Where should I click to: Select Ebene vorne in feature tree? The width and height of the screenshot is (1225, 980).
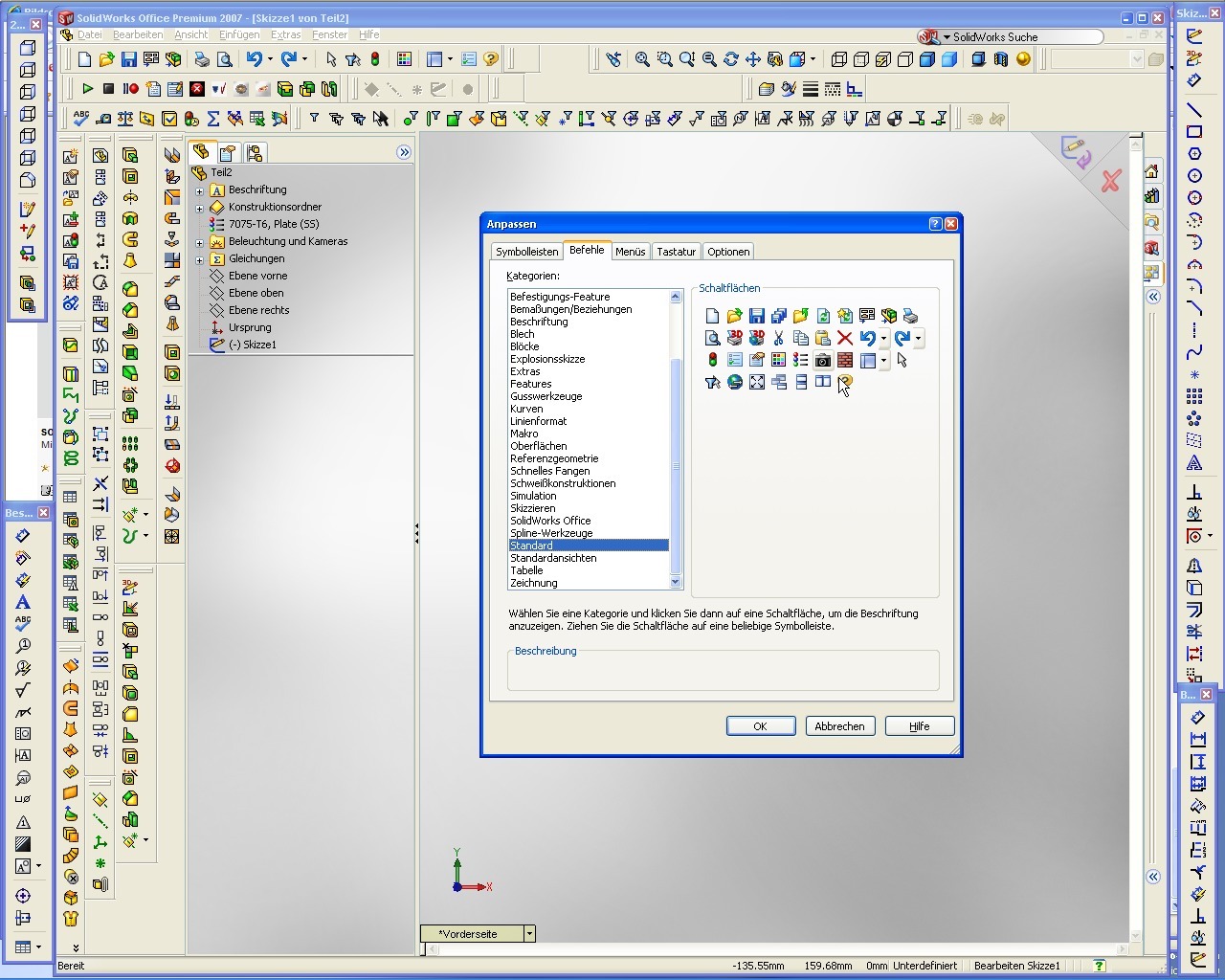tap(257, 276)
